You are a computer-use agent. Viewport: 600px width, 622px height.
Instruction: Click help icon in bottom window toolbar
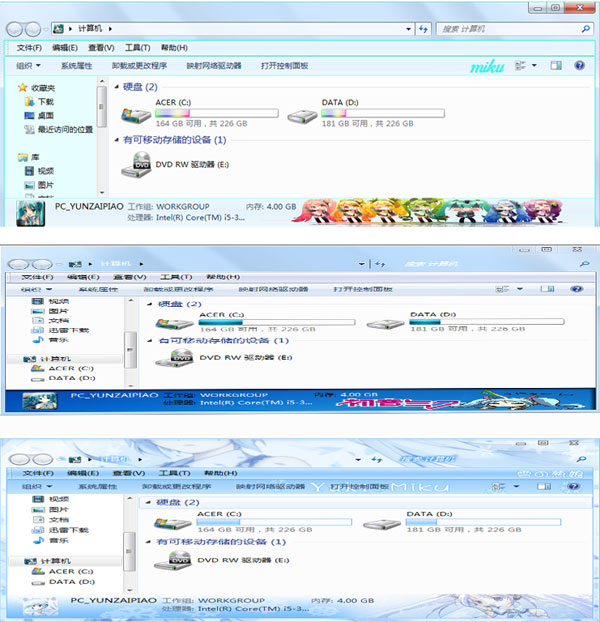pos(573,486)
